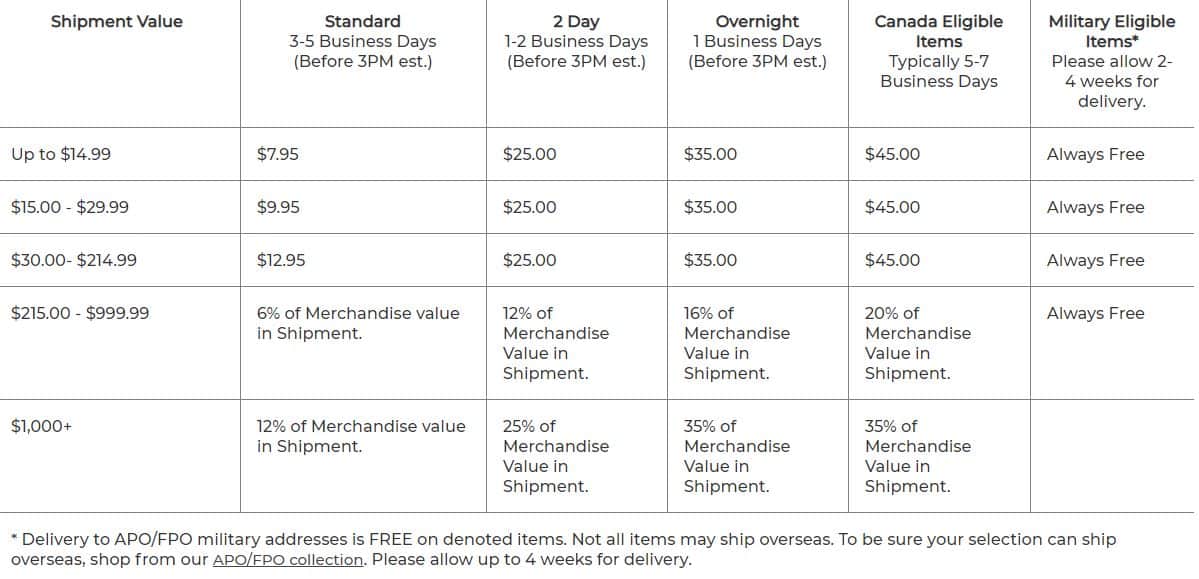Click the $9.95 standard rate cell
The image size is (1199, 579).
point(278,207)
